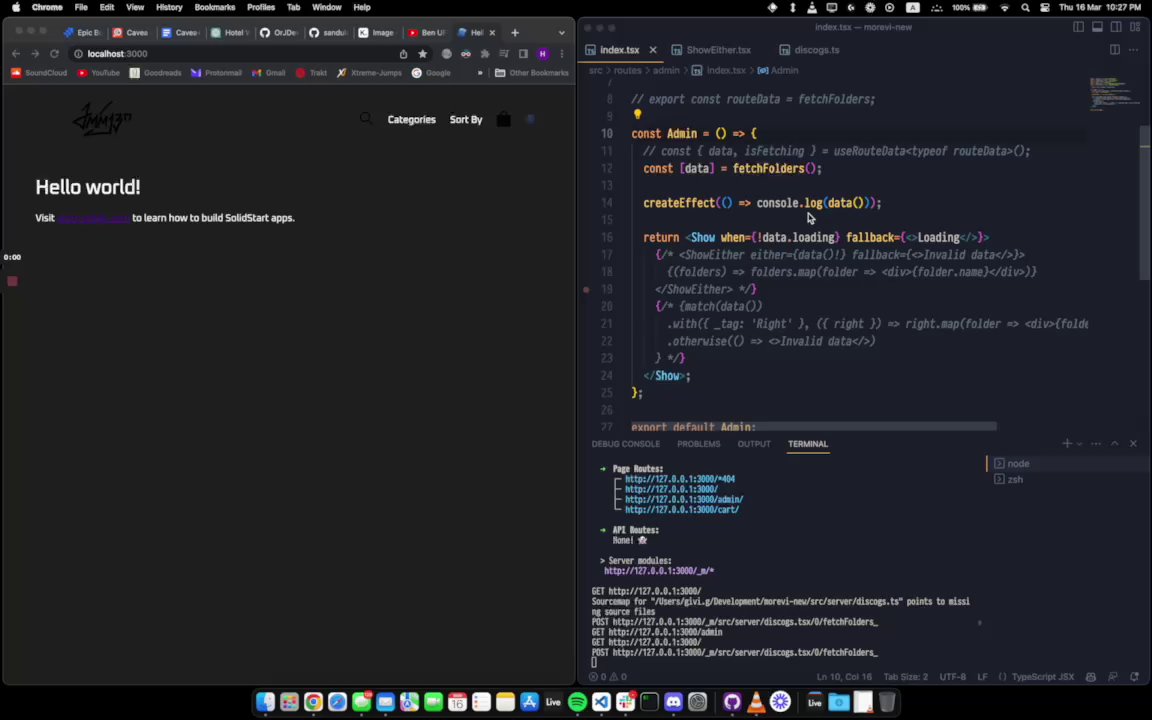Change language mode TypeScript JSX
The height and width of the screenshot is (720, 1152).
1043,677
